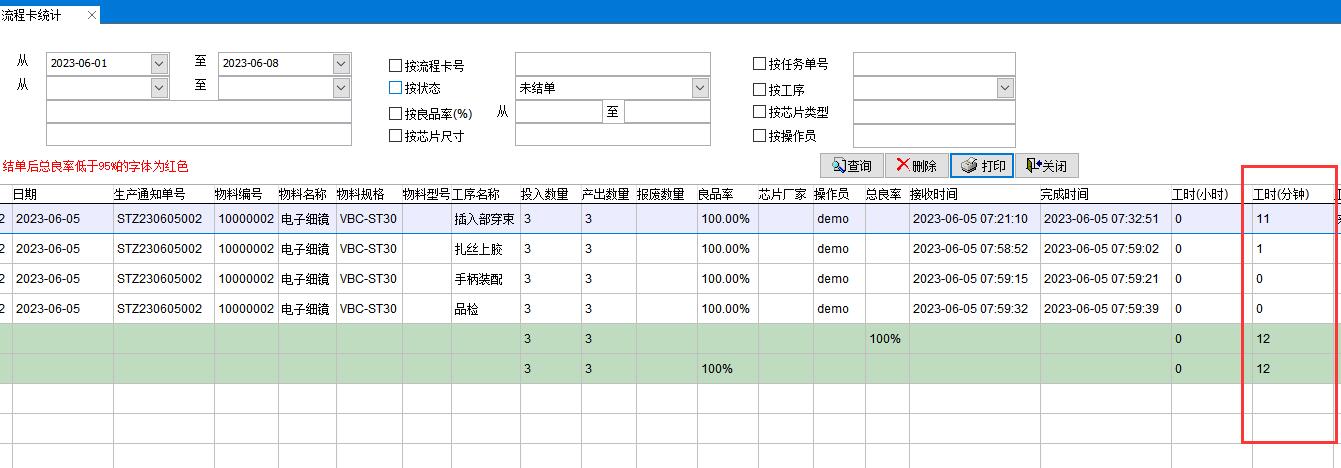Enable the 按流程卡号 checkbox
The height and width of the screenshot is (468, 1341).
point(395,66)
